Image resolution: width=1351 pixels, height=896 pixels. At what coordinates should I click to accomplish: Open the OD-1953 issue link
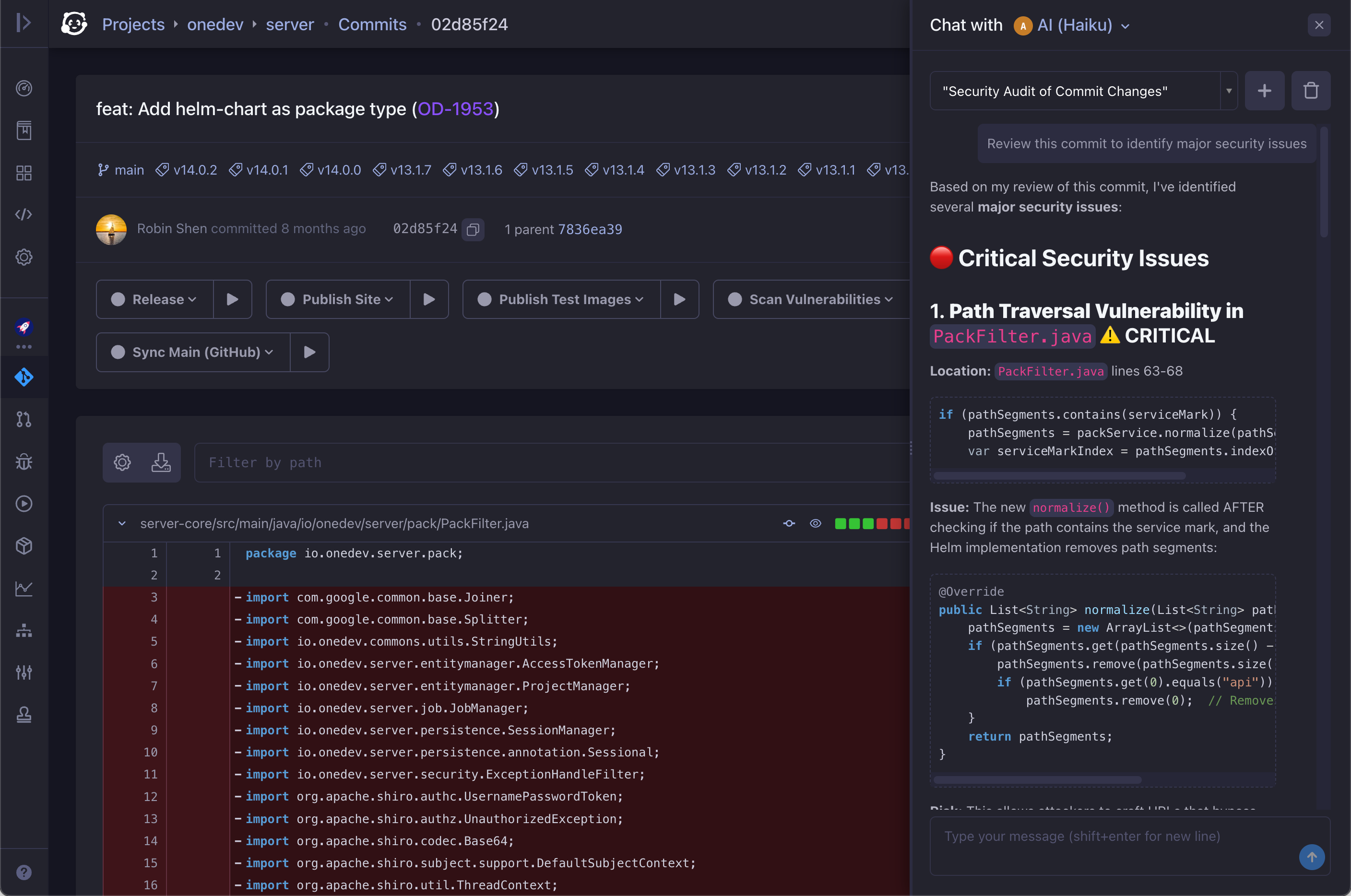pyautogui.click(x=455, y=108)
